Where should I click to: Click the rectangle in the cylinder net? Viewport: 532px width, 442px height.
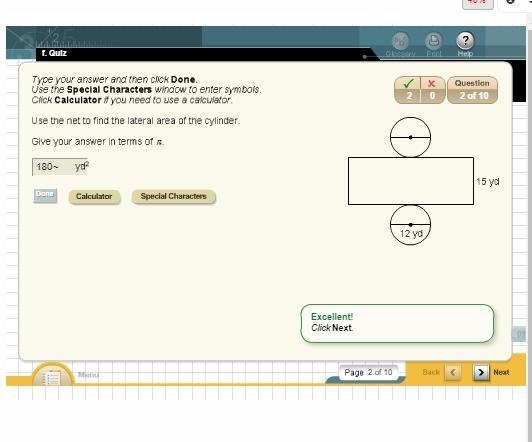click(x=411, y=181)
